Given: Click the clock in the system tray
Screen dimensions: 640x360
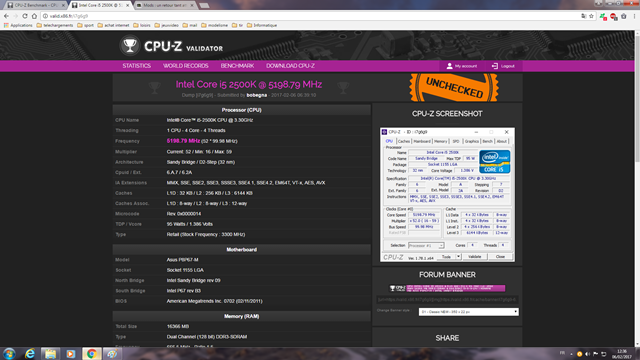Looking at the screenshot, I should point(622,354).
